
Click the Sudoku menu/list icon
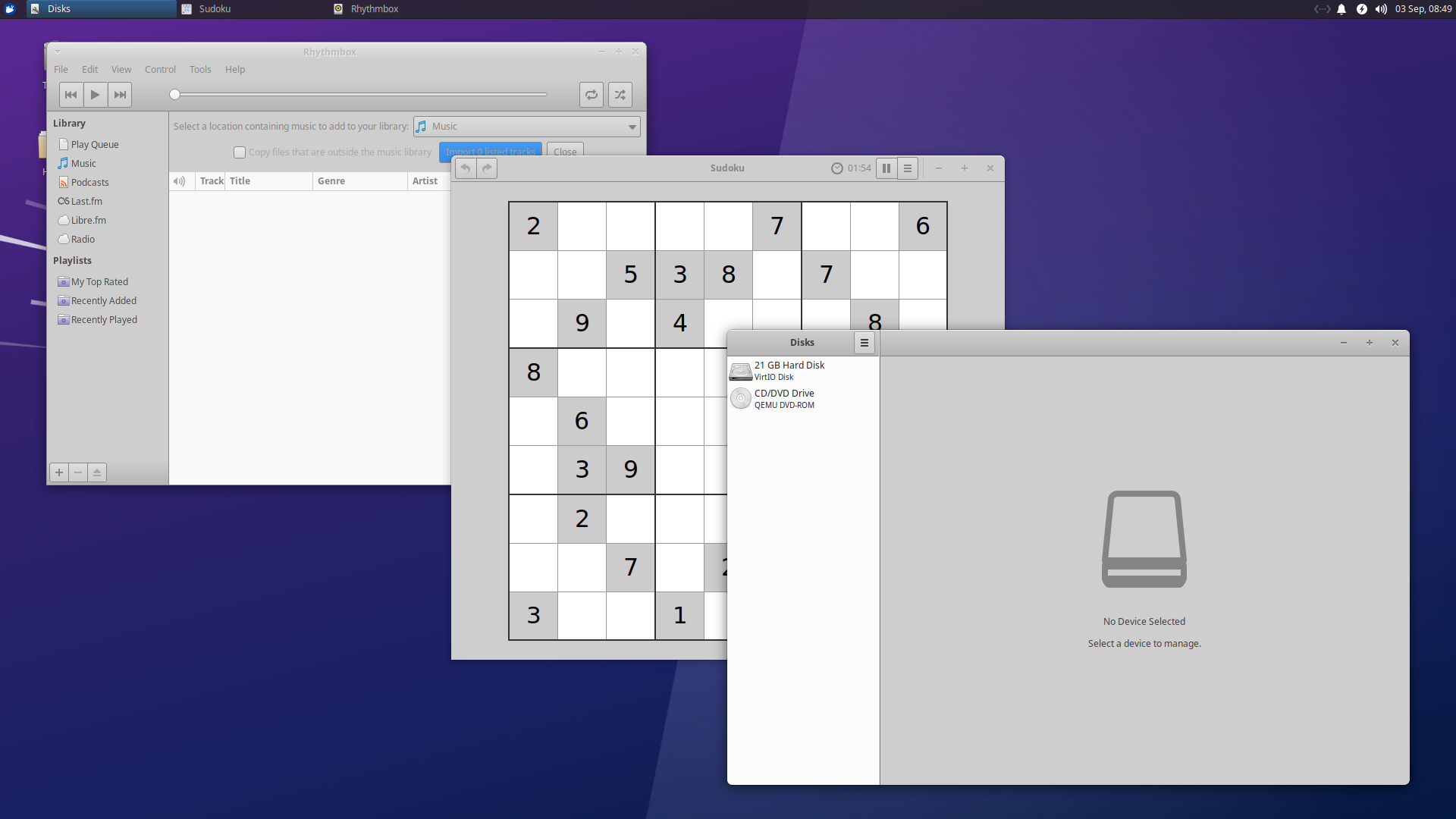tap(907, 167)
